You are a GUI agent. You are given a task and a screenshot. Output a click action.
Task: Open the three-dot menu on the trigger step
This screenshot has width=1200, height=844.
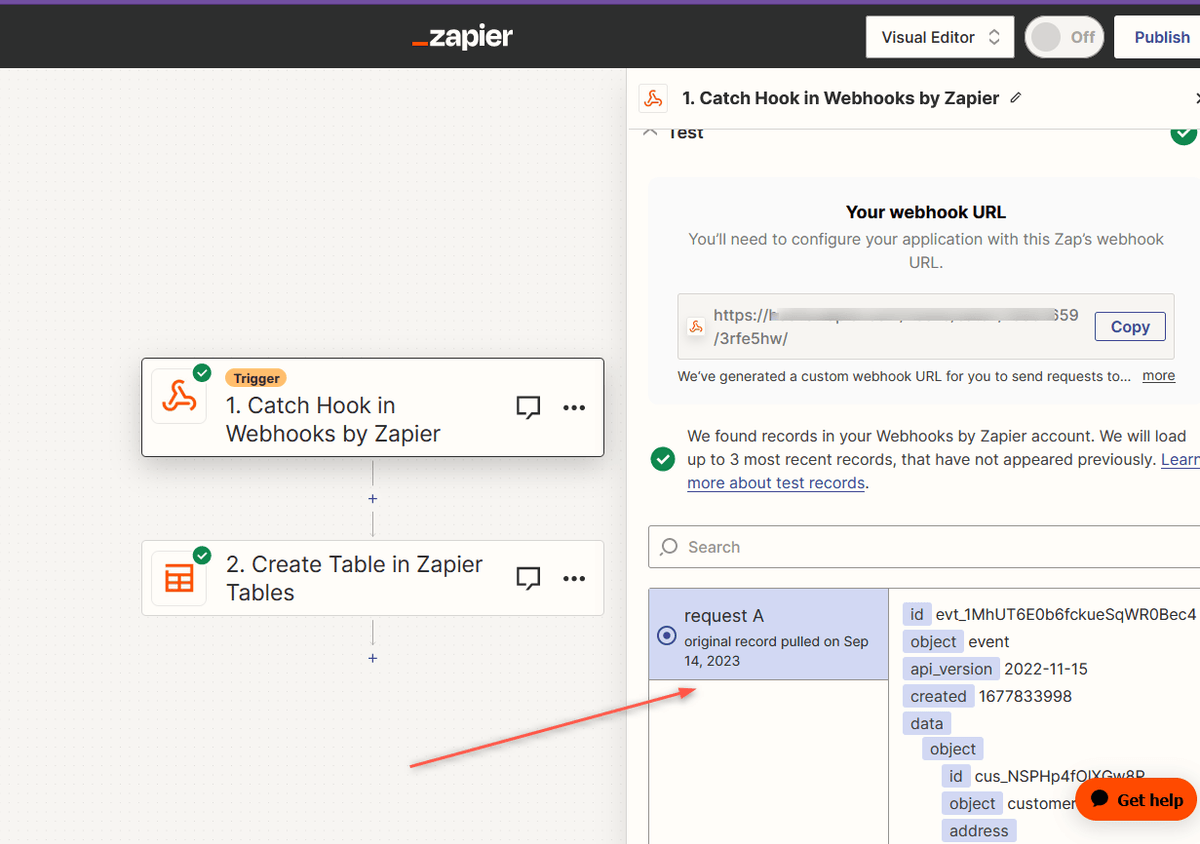point(573,407)
